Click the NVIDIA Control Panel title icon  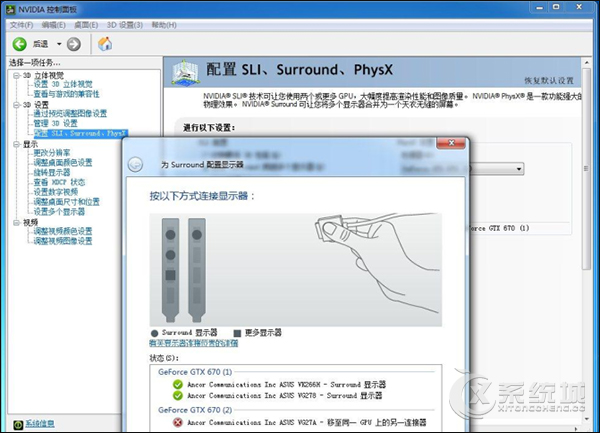[x=11, y=9]
